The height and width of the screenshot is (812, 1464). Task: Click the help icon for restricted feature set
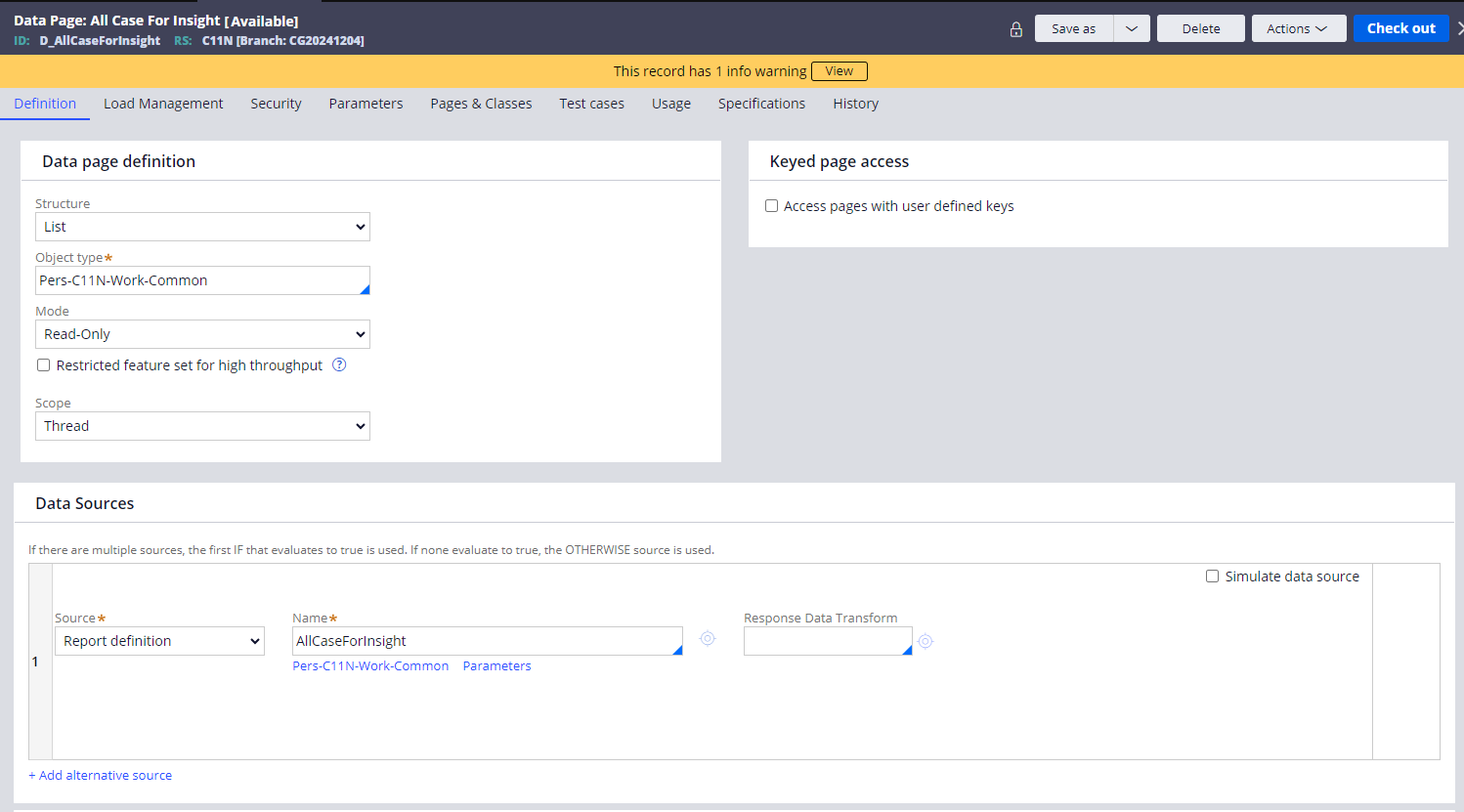coord(339,365)
